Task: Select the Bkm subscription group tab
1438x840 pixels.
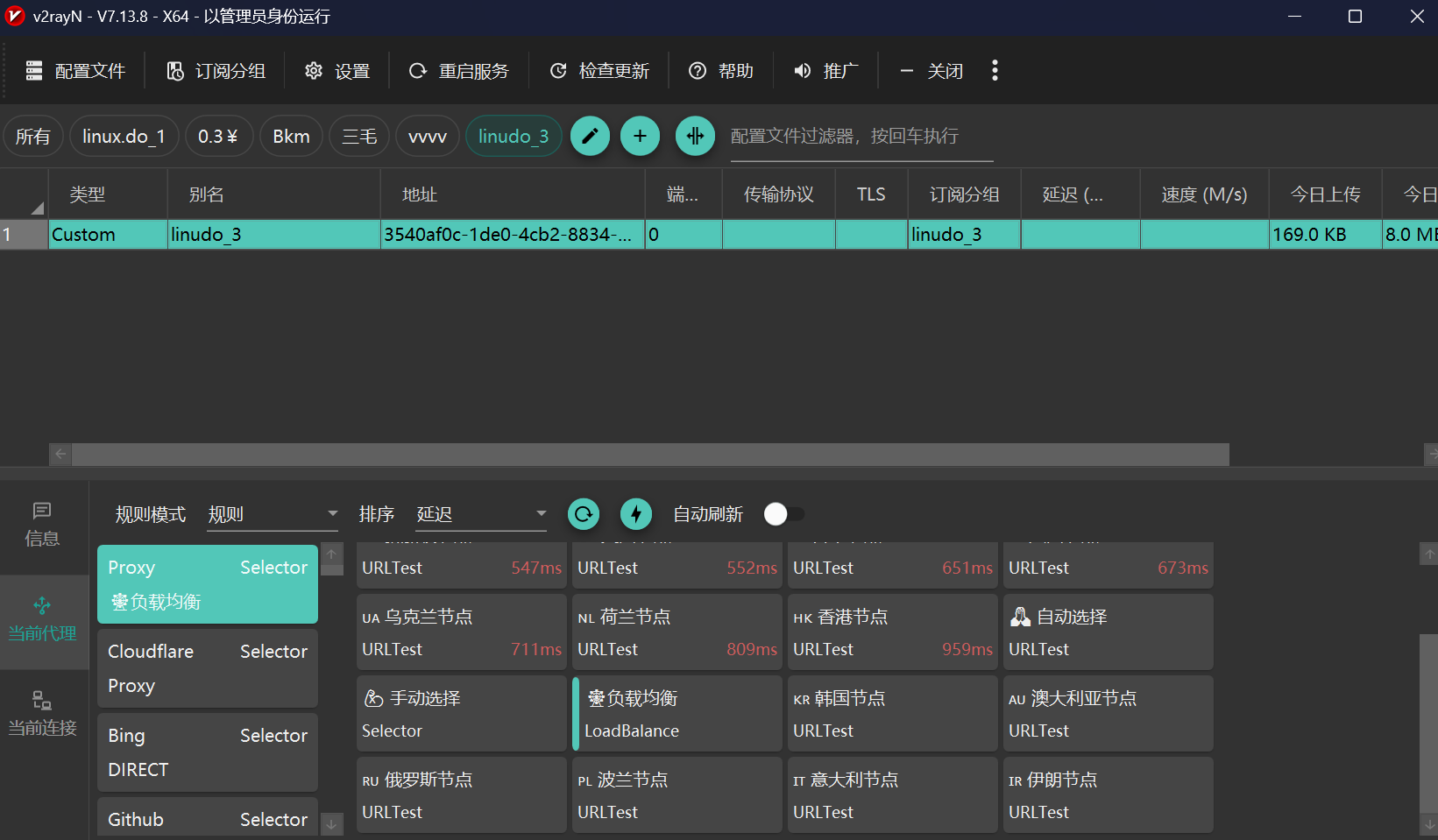Action: point(291,137)
